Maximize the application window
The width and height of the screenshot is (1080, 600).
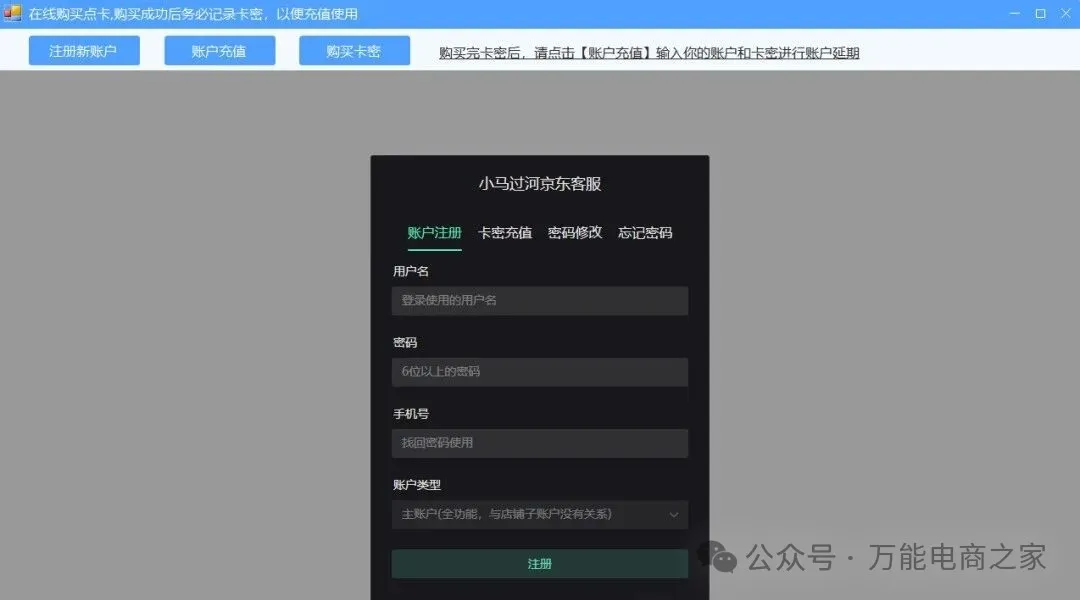tap(1040, 14)
